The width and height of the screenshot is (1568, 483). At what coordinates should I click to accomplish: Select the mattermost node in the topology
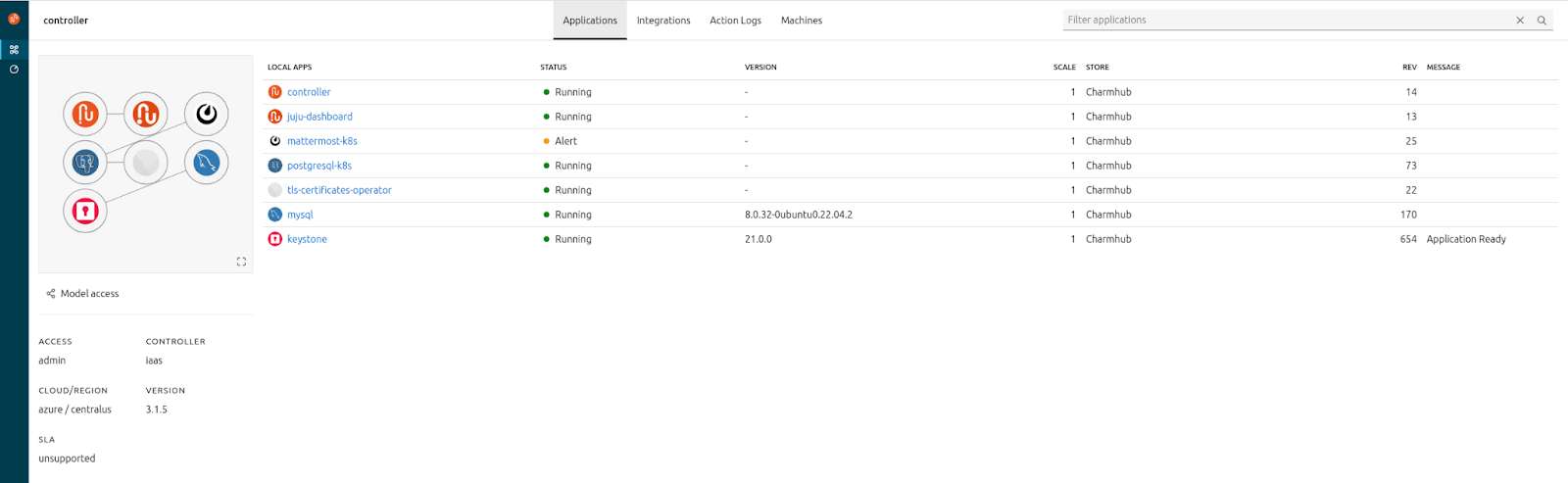click(206, 115)
